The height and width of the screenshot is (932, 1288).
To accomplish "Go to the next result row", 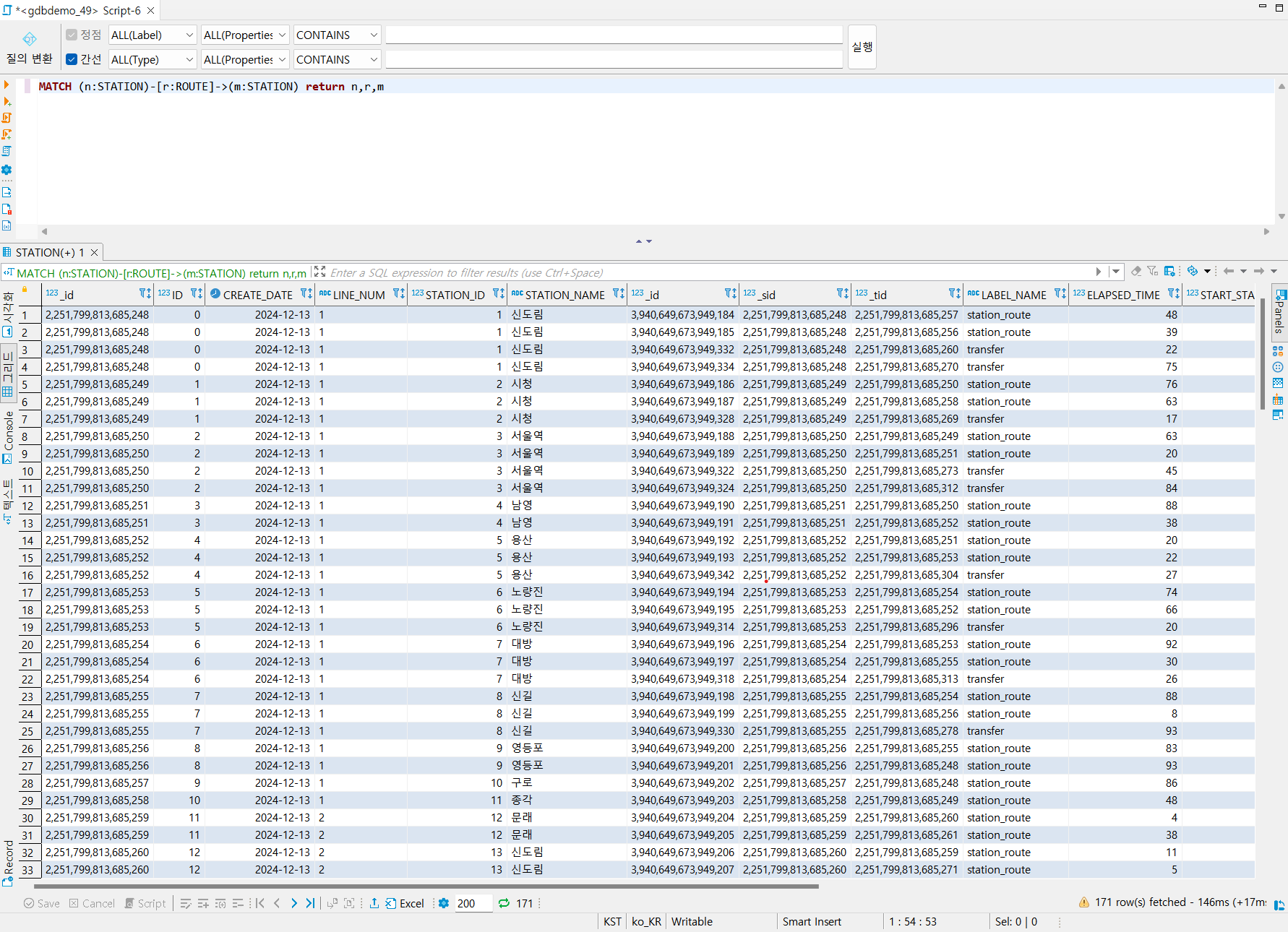I will tap(293, 903).
